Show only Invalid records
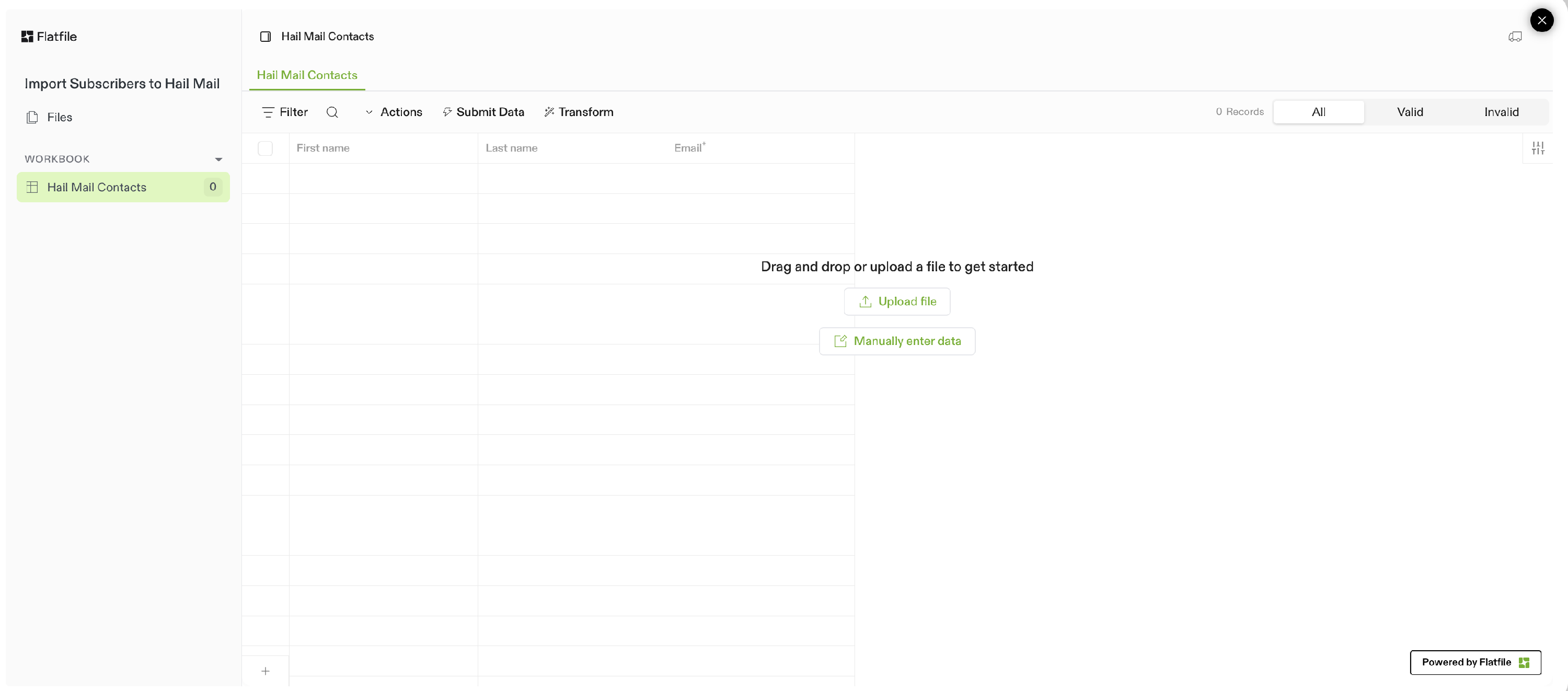The width and height of the screenshot is (1568, 691). coord(1501,112)
